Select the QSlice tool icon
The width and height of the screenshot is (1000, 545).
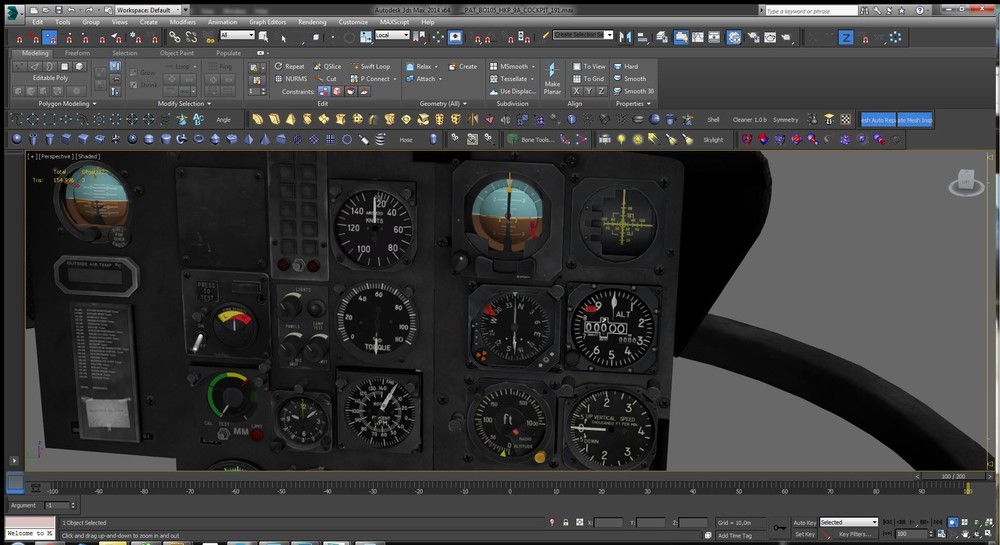[x=316, y=67]
